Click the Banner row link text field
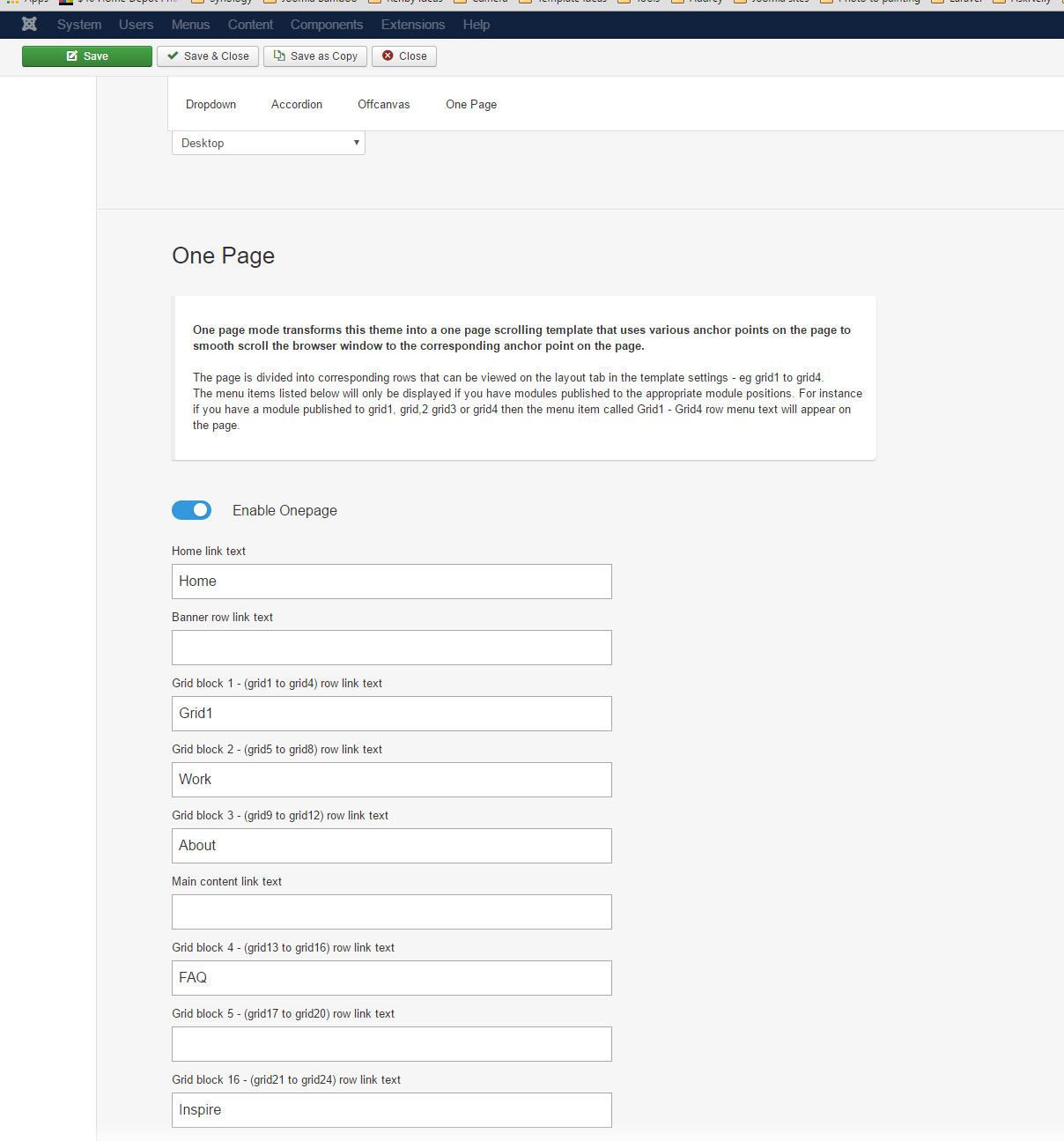Viewport: 1064px width, 1141px height. click(x=392, y=648)
